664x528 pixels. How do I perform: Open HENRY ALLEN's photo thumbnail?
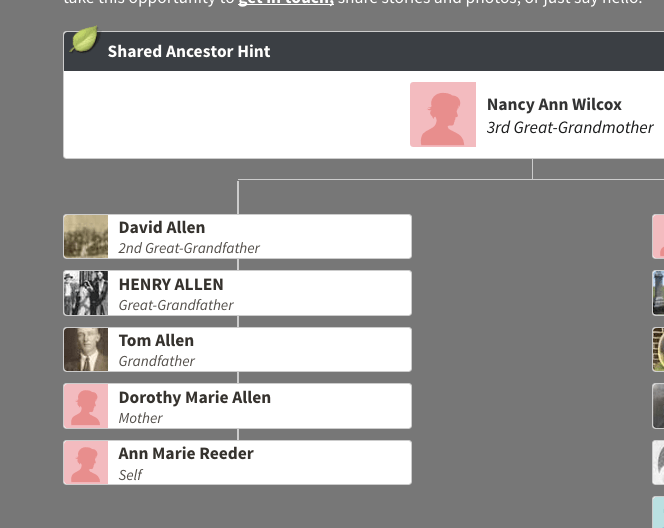click(86, 293)
